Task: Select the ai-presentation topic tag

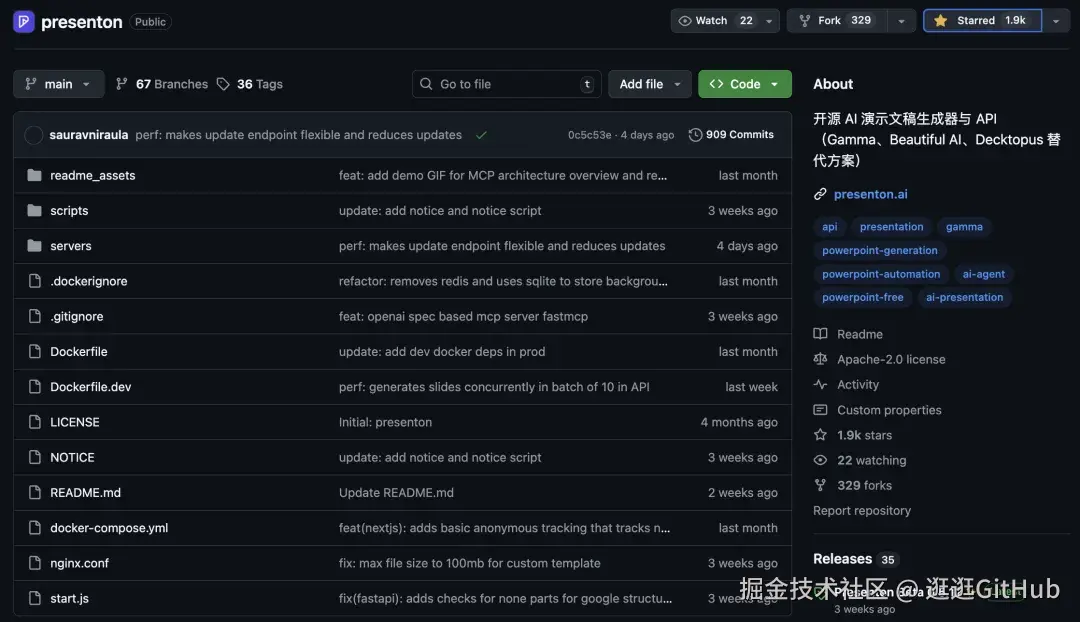Action: tap(964, 297)
